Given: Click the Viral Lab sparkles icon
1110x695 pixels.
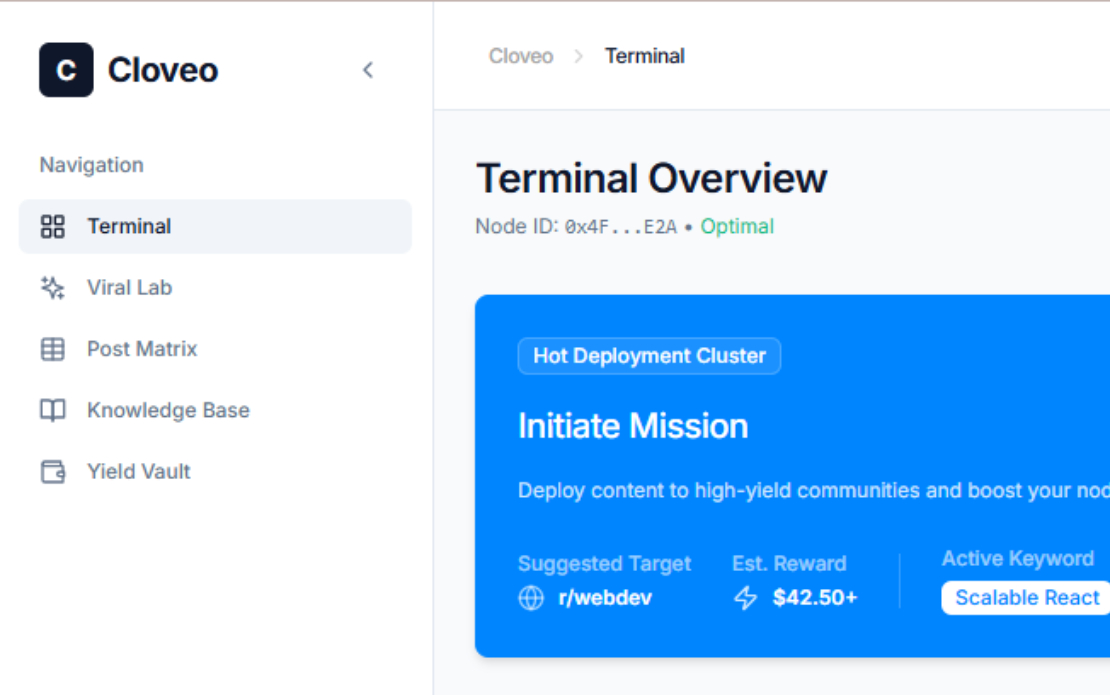Looking at the screenshot, I should (x=52, y=287).
